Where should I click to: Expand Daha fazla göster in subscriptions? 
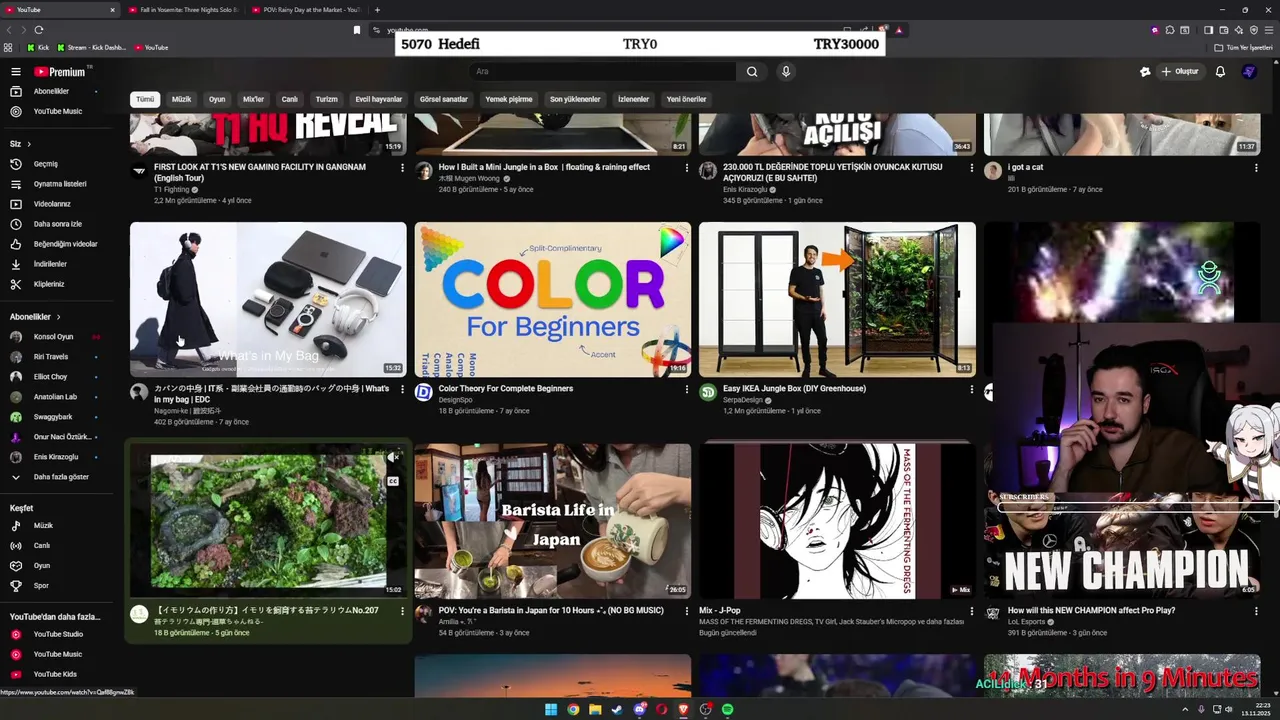click(55, 477)
